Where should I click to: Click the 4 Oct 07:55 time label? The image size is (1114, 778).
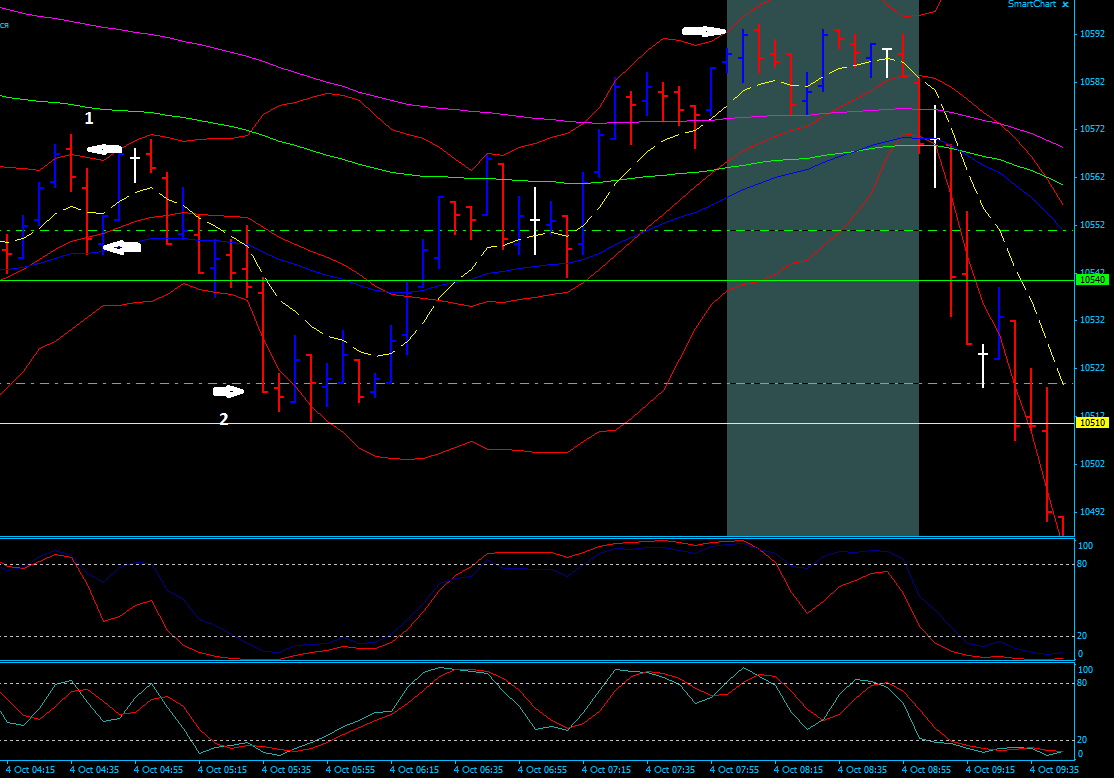click(734, 769)
